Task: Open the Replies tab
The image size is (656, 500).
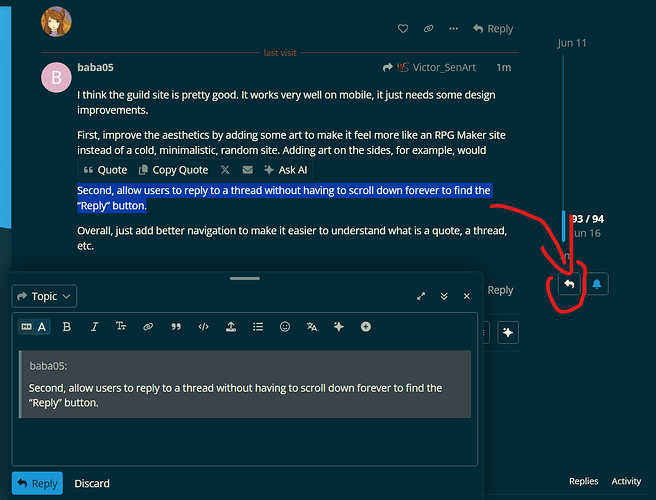Action: (x=584, y=481)
